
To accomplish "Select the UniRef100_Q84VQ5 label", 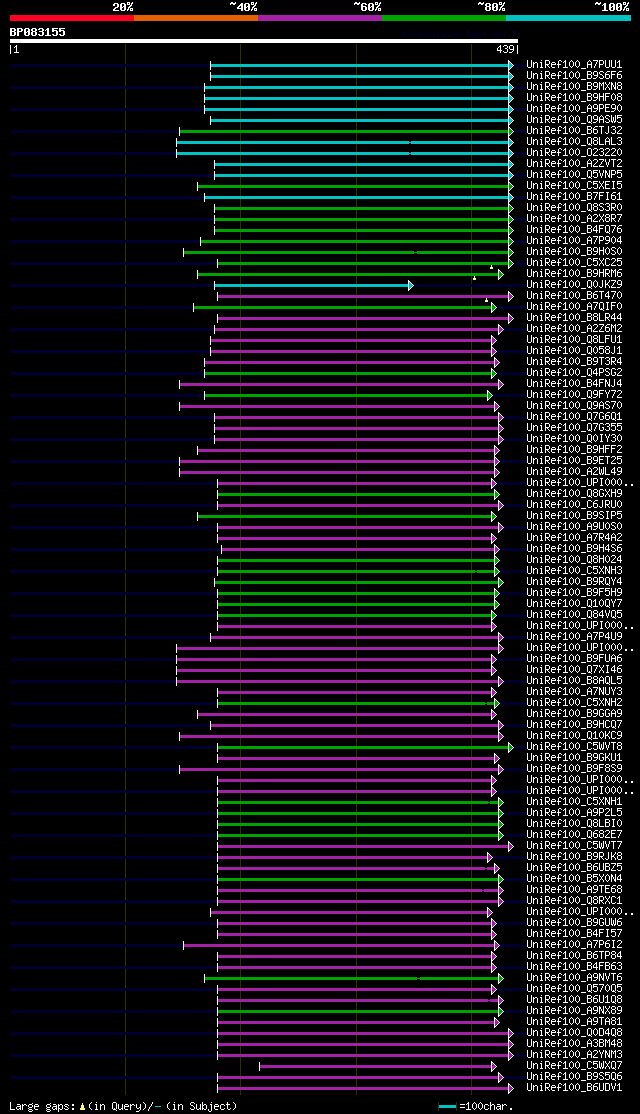I will click(575, 615).
